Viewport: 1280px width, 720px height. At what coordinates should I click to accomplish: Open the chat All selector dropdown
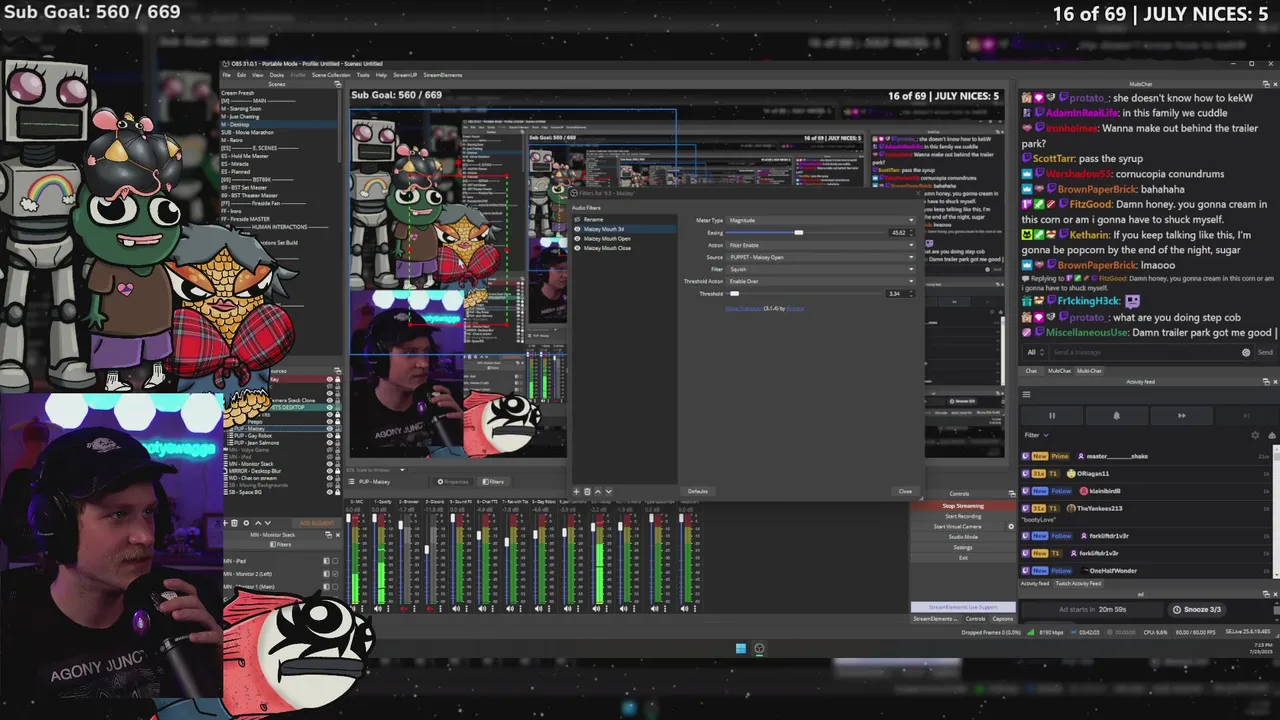click(x=1036, y=352)
